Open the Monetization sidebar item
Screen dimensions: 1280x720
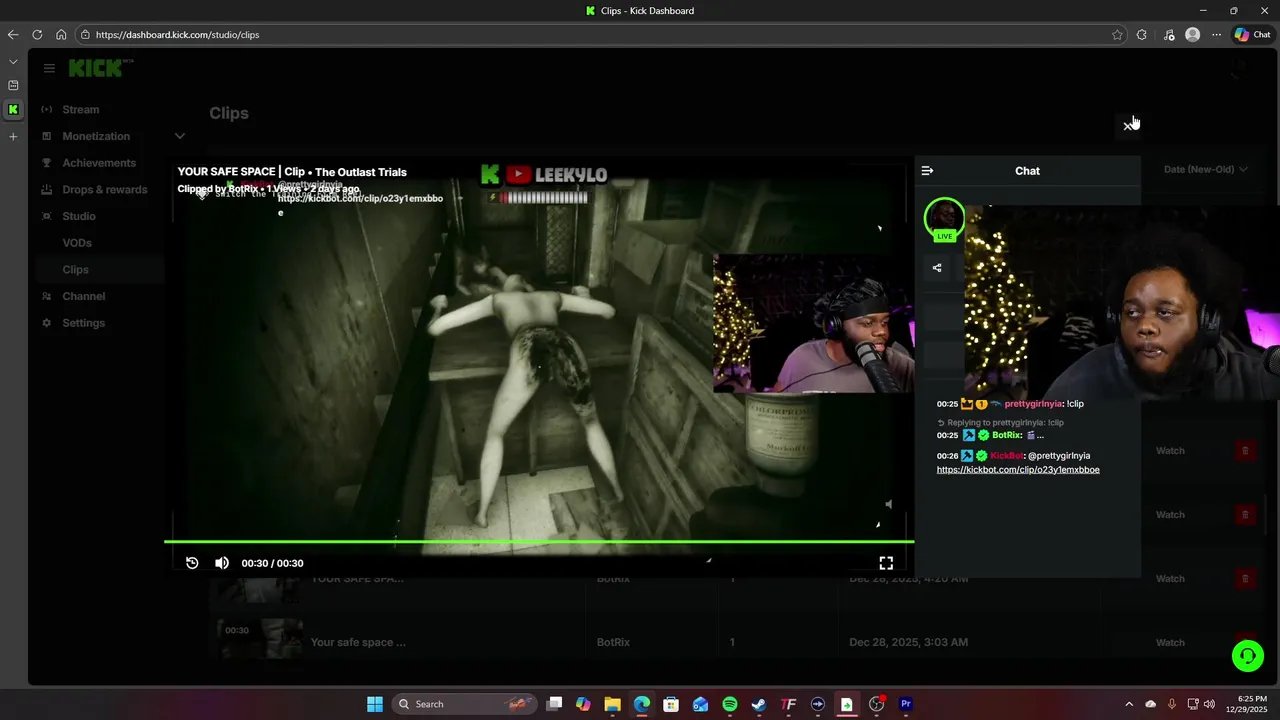[x=96, y=136]
